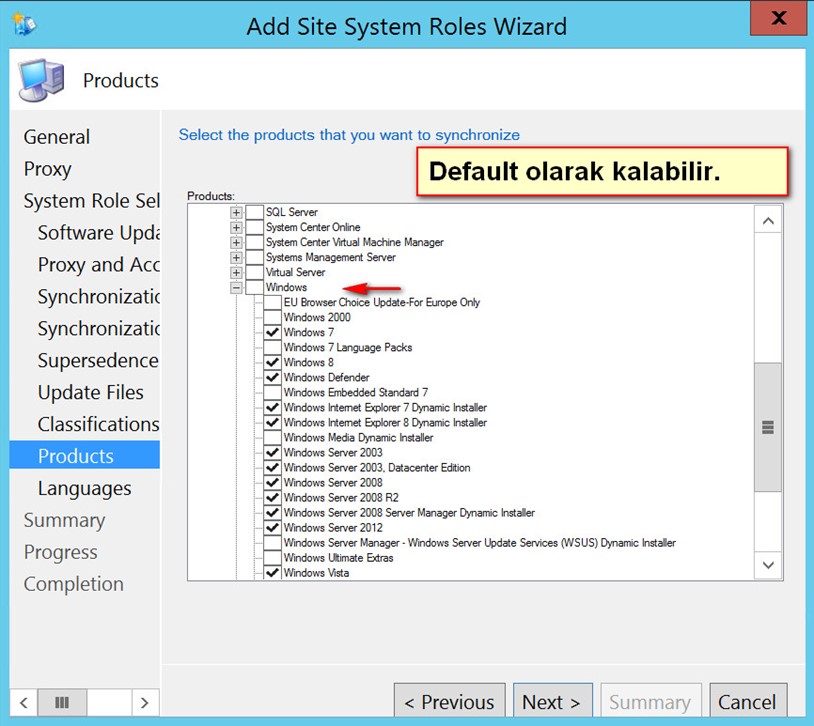Click the products list vertical scrollbar thumb
This screenshot has height=726, width=814.
[x=768, y=427]
